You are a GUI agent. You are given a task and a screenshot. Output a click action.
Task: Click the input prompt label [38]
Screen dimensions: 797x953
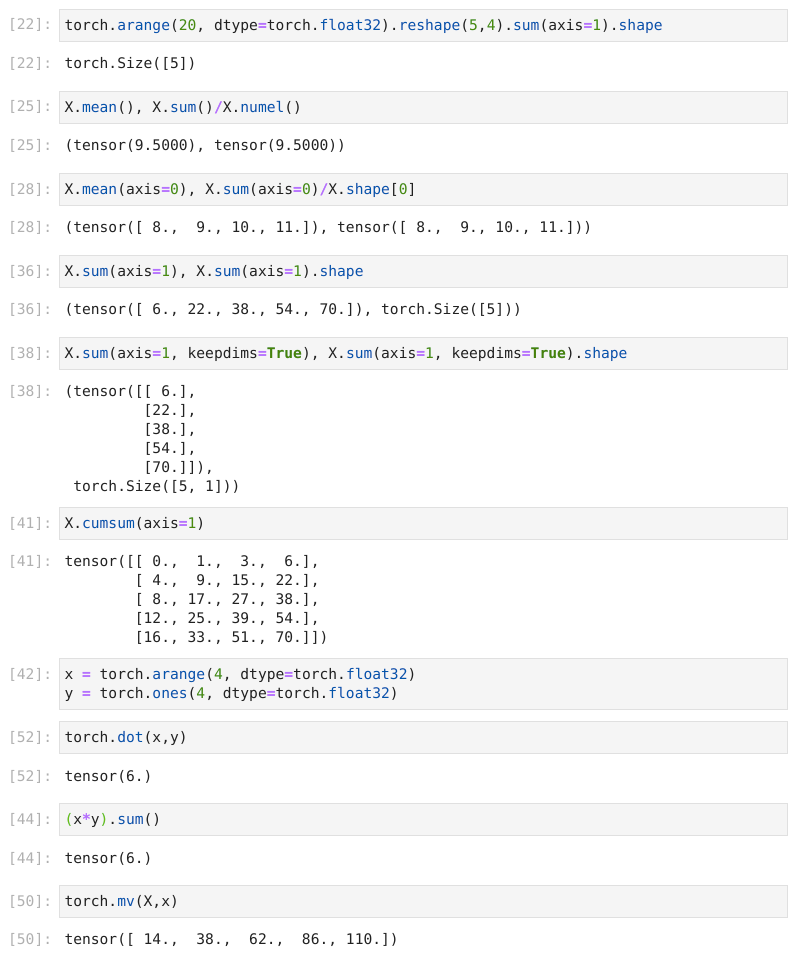(x=30, y=354)
